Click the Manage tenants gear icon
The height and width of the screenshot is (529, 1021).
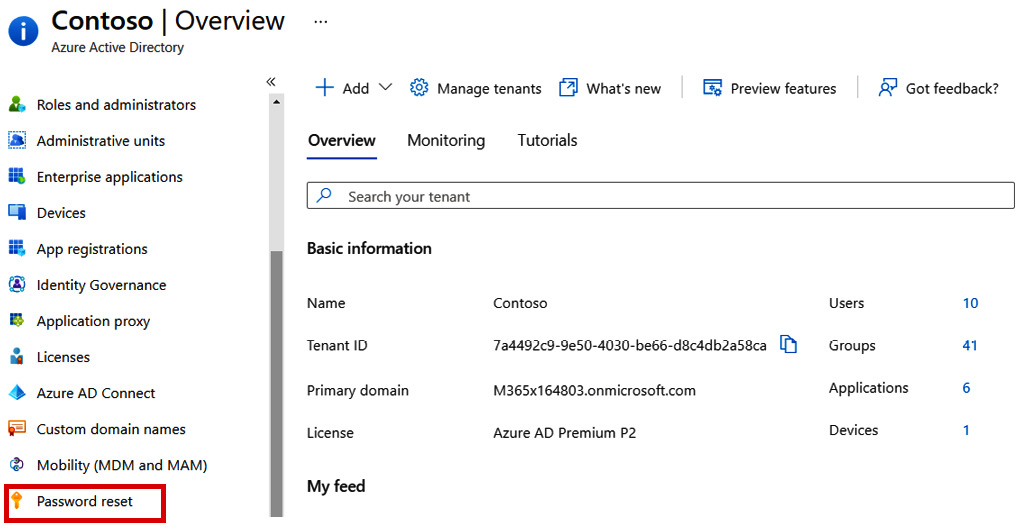click(x=419, y=87)
